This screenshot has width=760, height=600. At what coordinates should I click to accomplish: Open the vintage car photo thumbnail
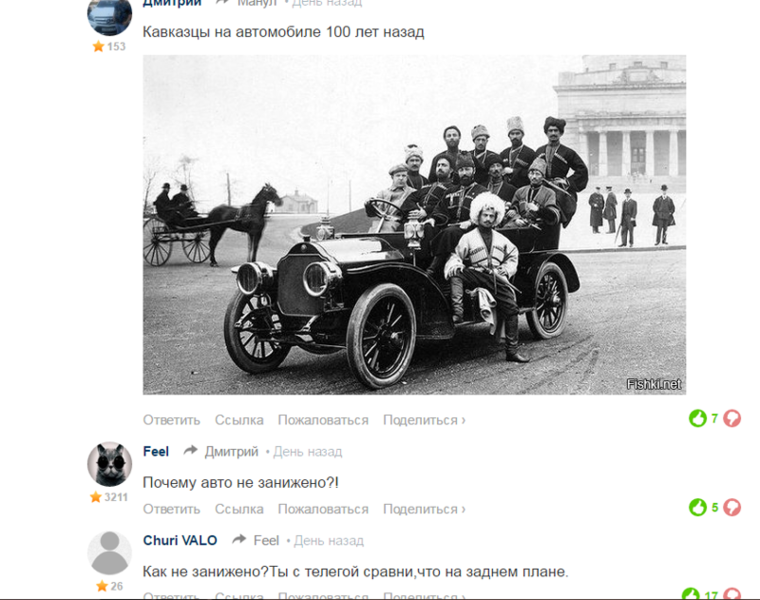pyautogui.click(x=414, y=225)
